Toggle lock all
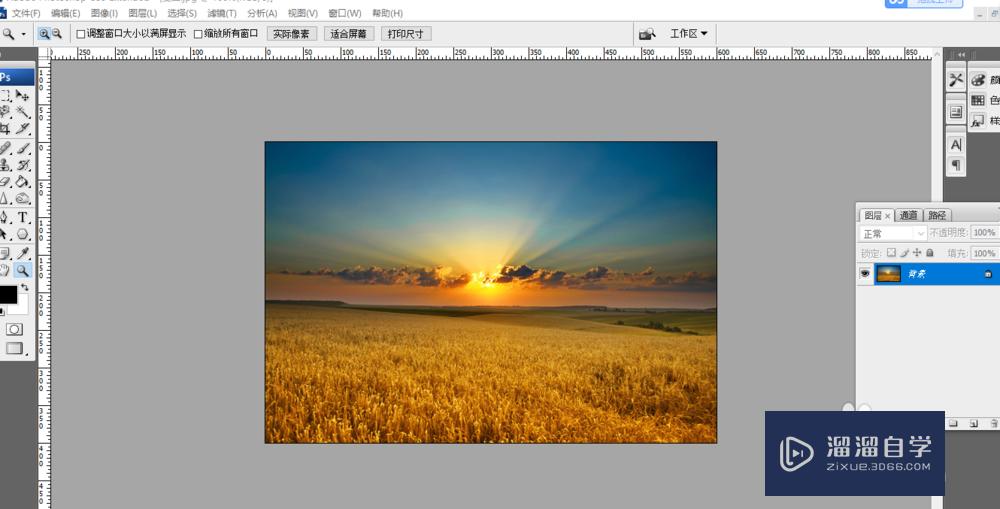Viewport: 1000px width, 509px height. [x=930, y=253]
